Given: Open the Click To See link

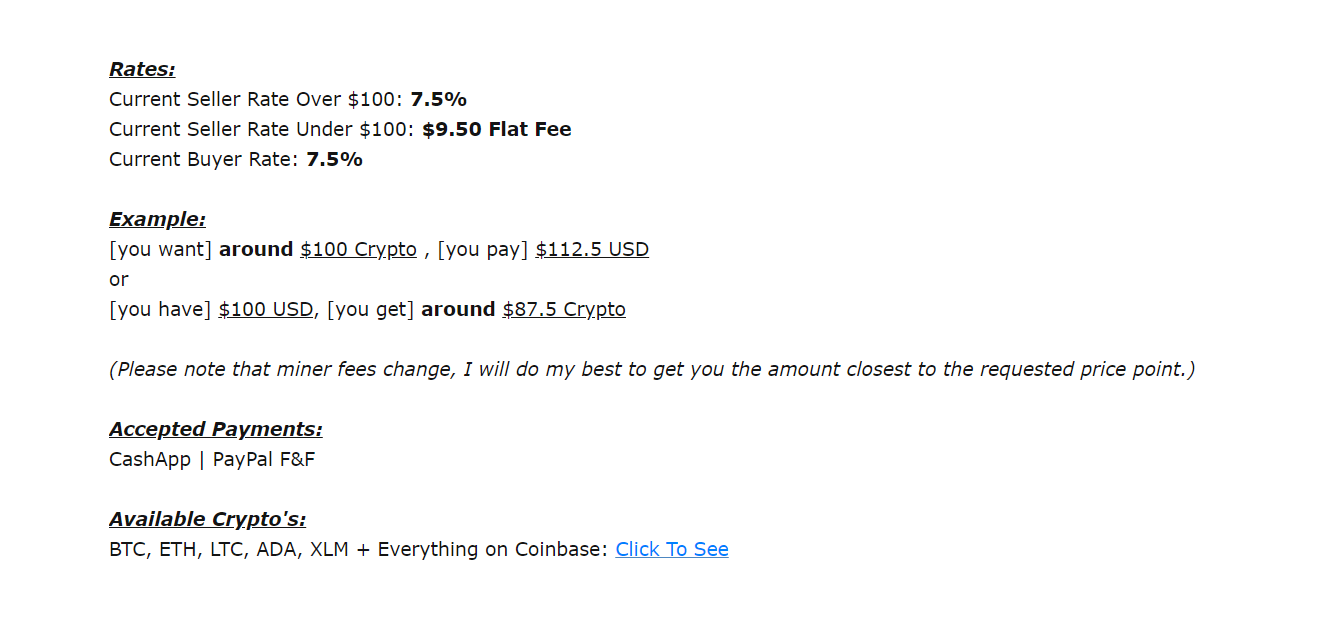Looking at the screenshot, I should coord(672,549).
